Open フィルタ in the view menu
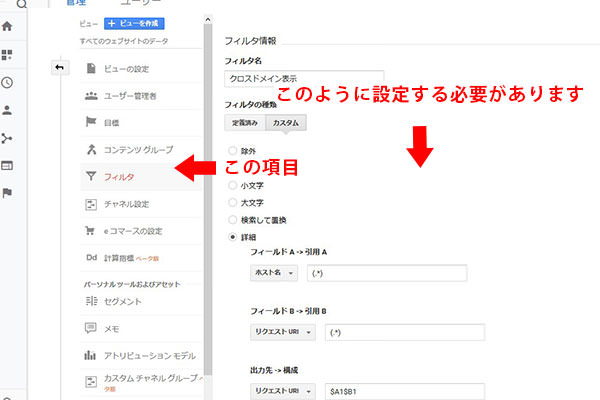This screenshot has width=600, height=400. [x=119, y=177]
